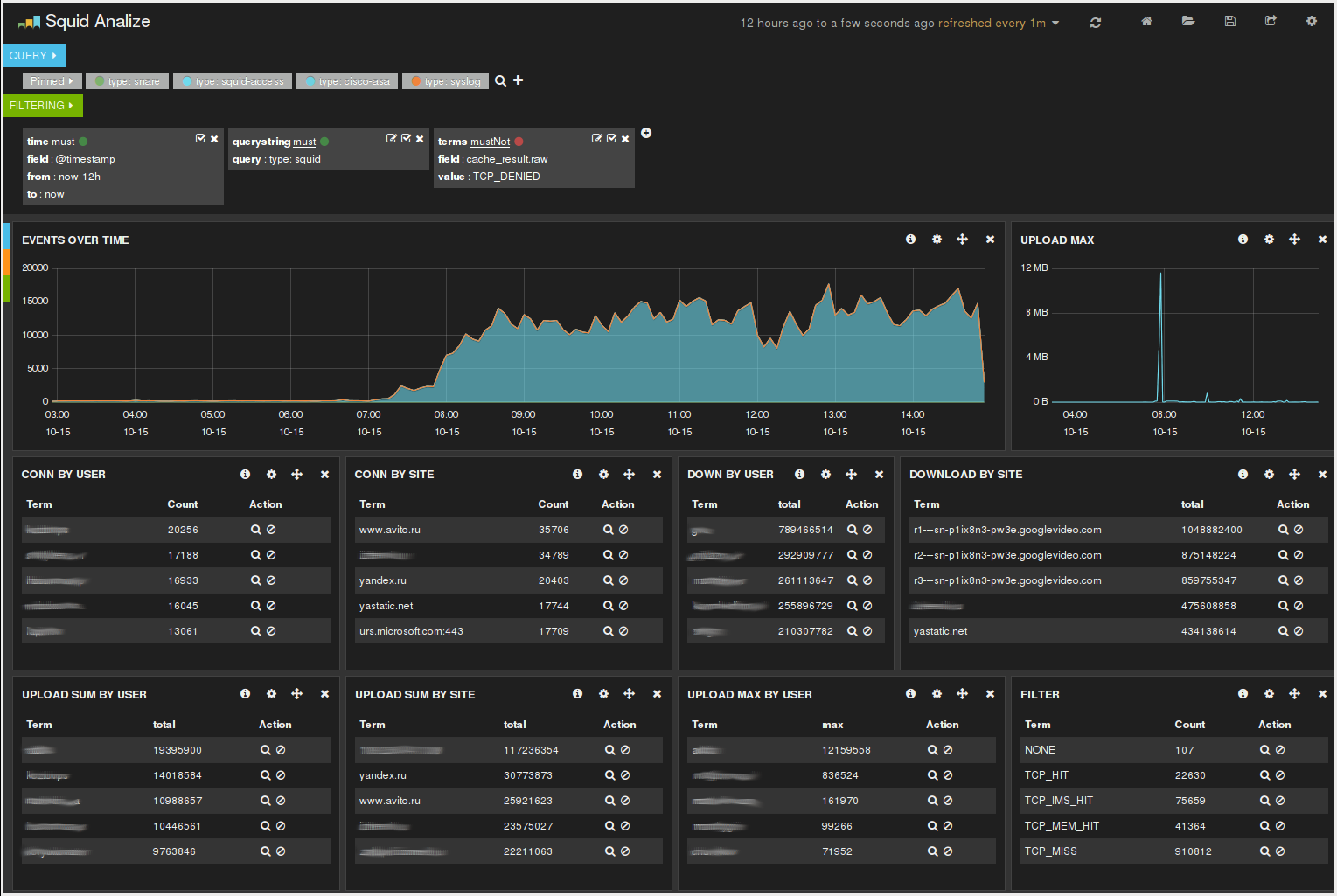Click the type: syslog orange color dot
Viewport: 1337px width, 896px height.
[x=416, y=81]
